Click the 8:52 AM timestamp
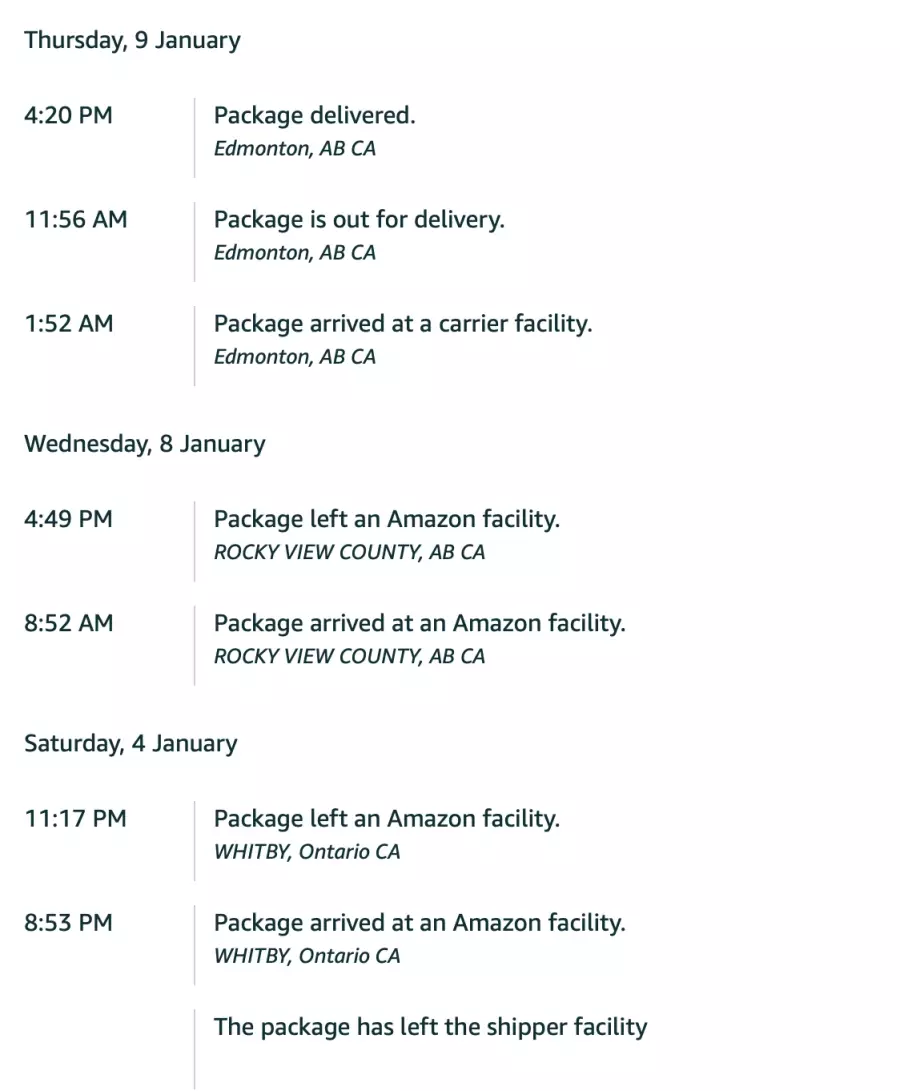The width and height of the screenshot is (900, 1091). point(68,624)
